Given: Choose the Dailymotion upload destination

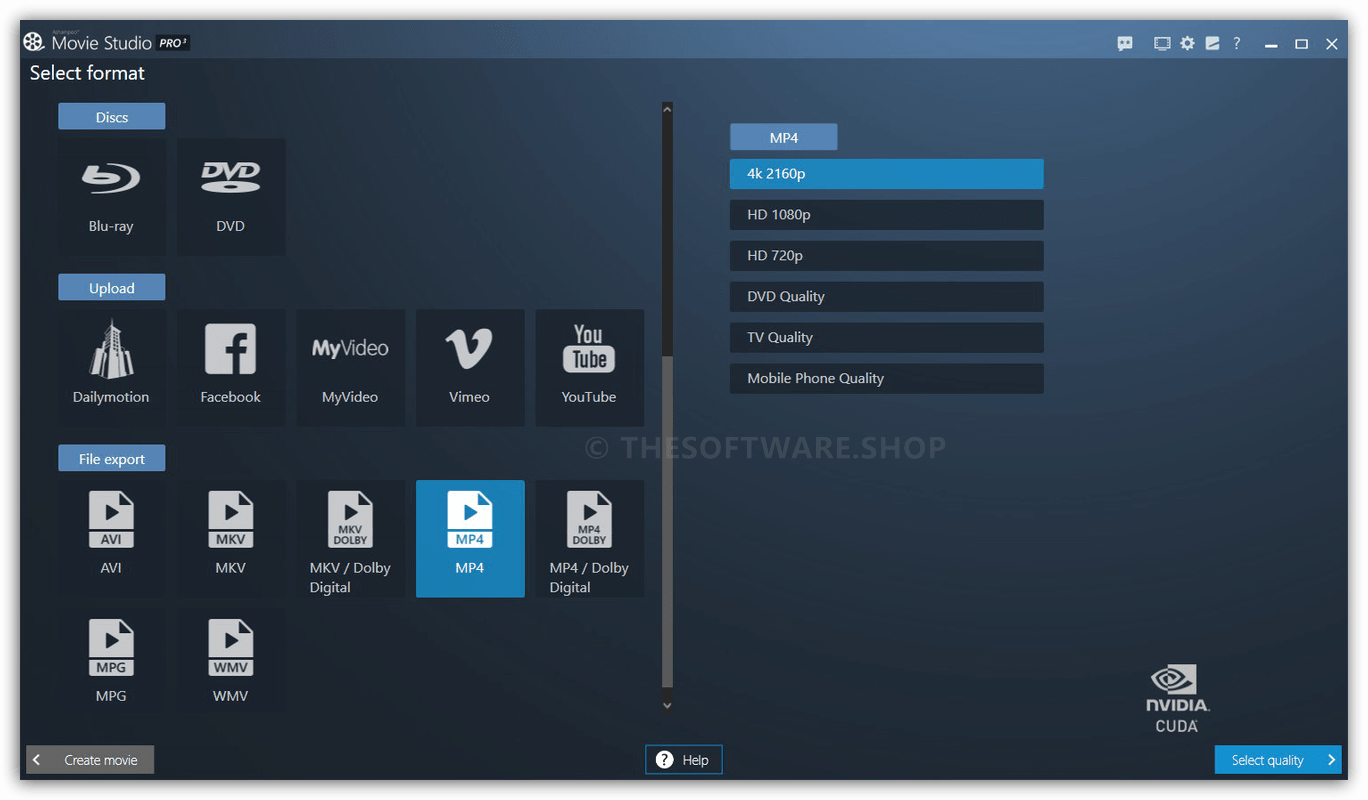Looking at the screenshot, I should click(111, 367).
